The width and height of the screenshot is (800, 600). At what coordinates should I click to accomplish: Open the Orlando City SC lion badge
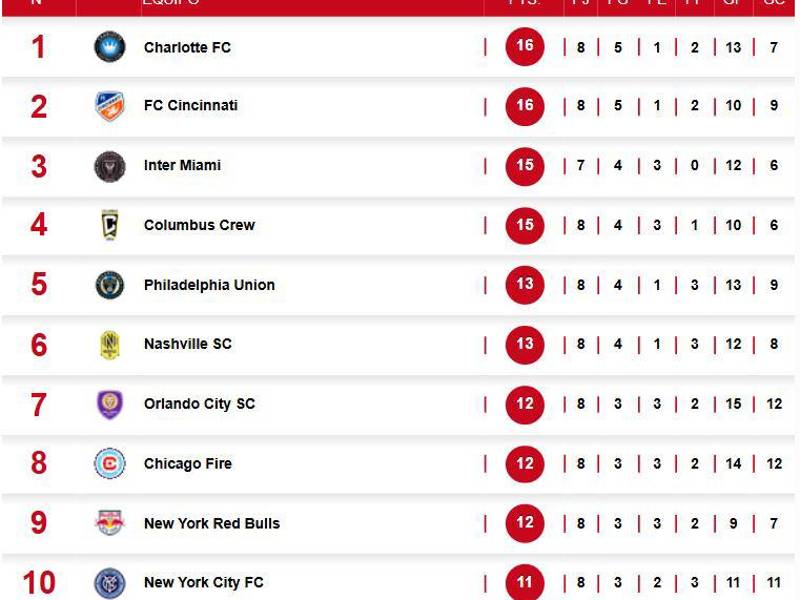coord(112,404)
